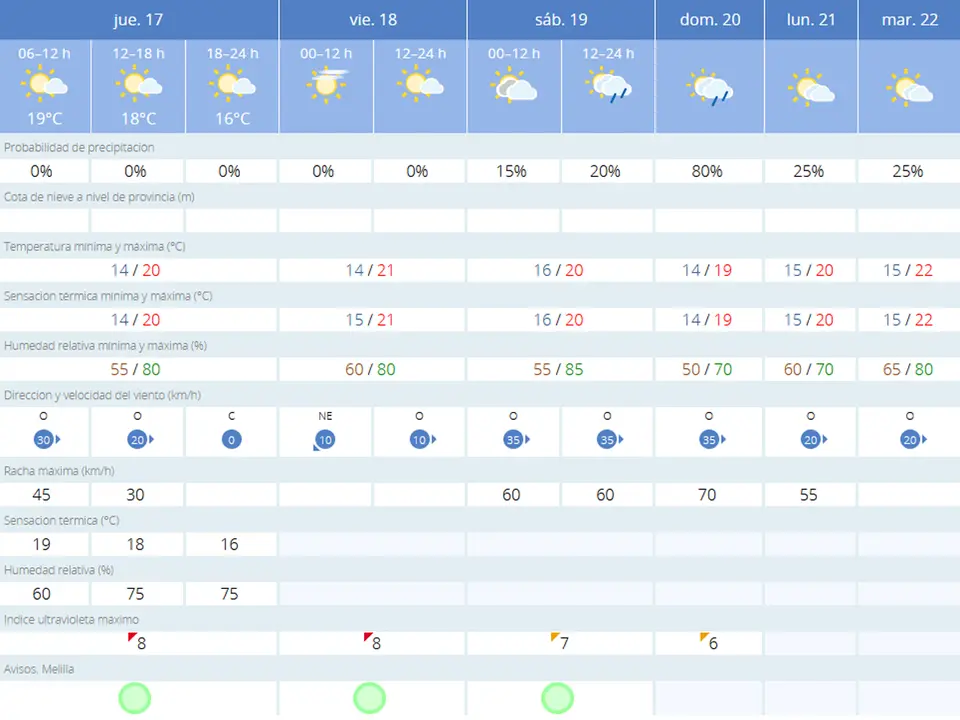Click the Cota de nieve row label

coord(99,197)
